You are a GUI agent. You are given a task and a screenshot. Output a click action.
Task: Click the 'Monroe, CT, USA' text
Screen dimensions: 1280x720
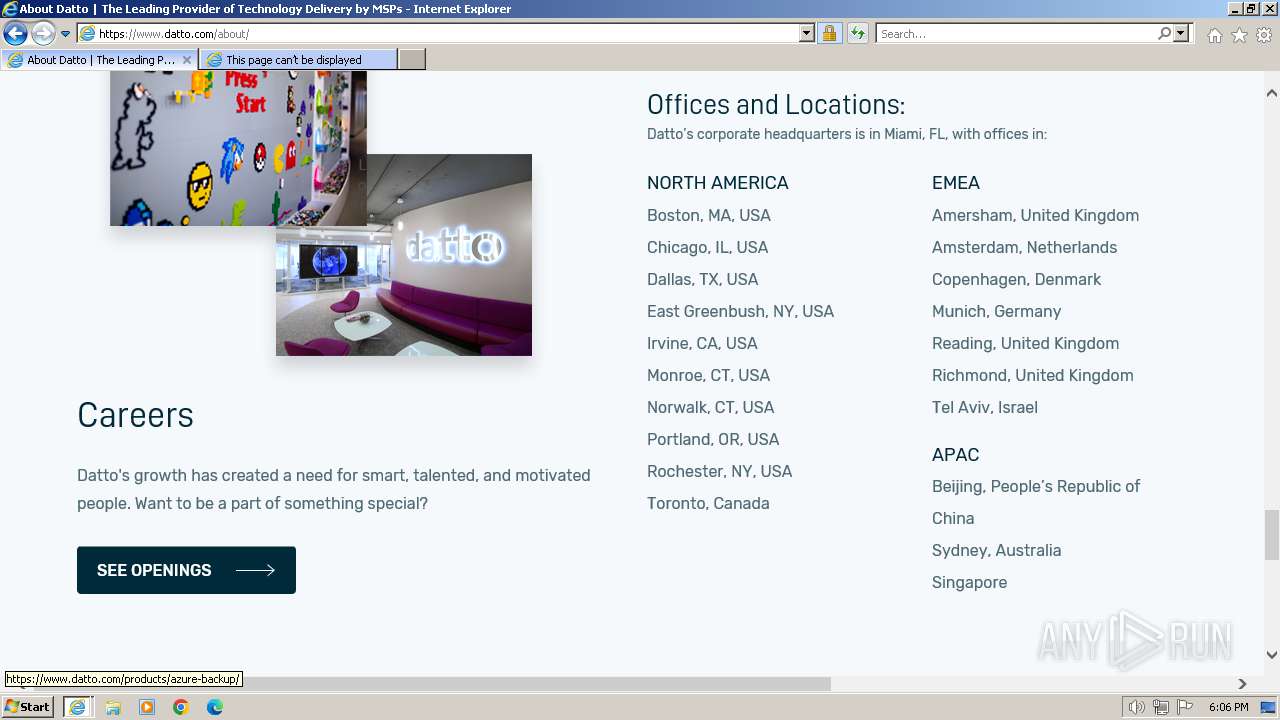click(708, 375)
